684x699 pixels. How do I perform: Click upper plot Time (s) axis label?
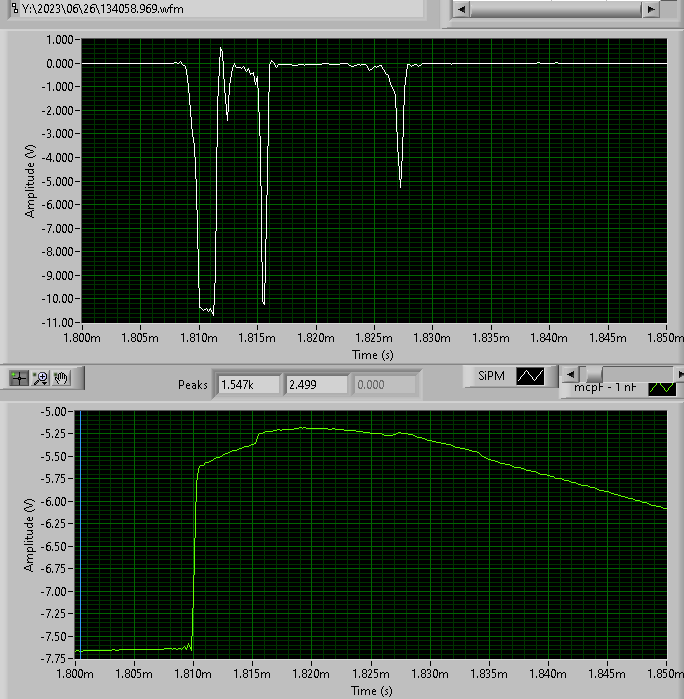click(x=373, y=355)
